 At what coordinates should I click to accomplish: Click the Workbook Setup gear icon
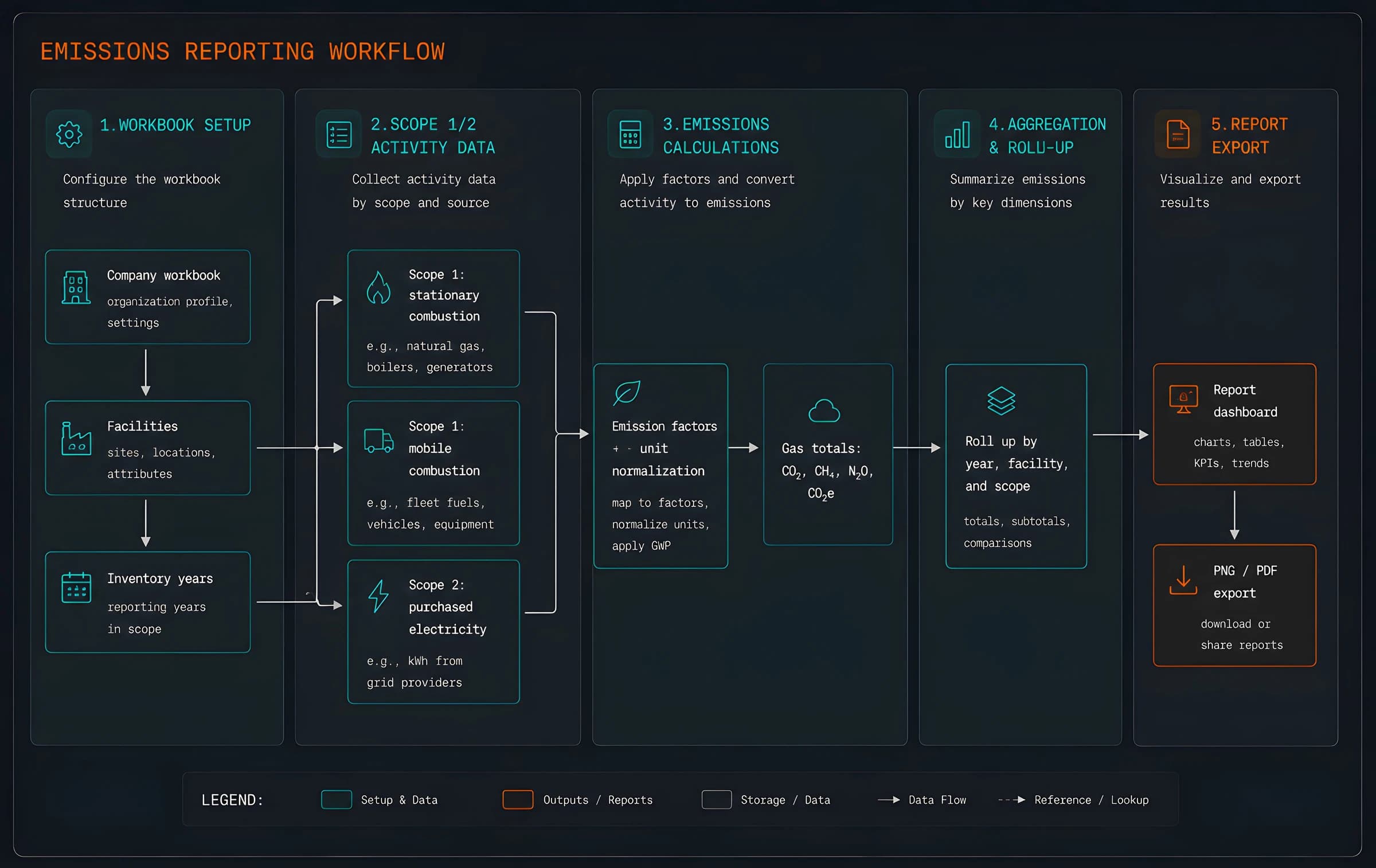tap(69, 134)
